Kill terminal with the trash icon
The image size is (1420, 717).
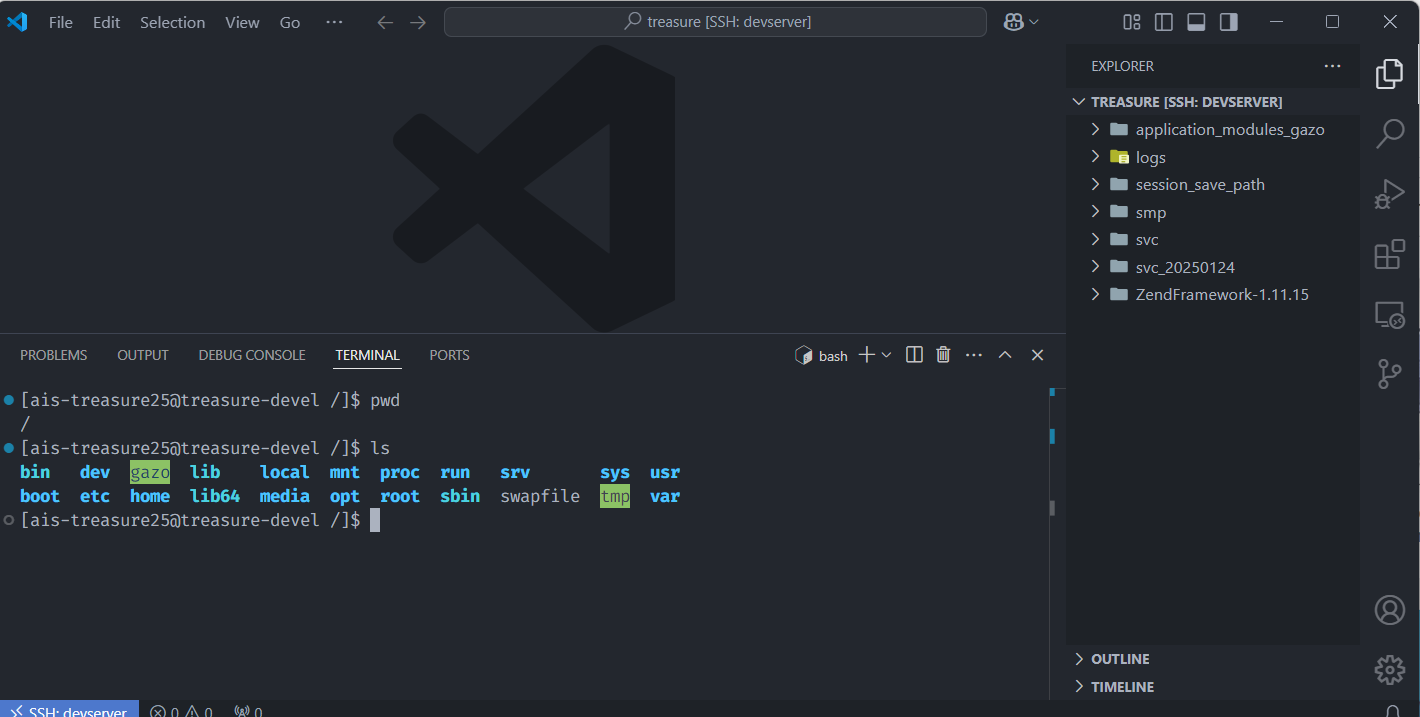pyautogui.click(x=943, y=355)
